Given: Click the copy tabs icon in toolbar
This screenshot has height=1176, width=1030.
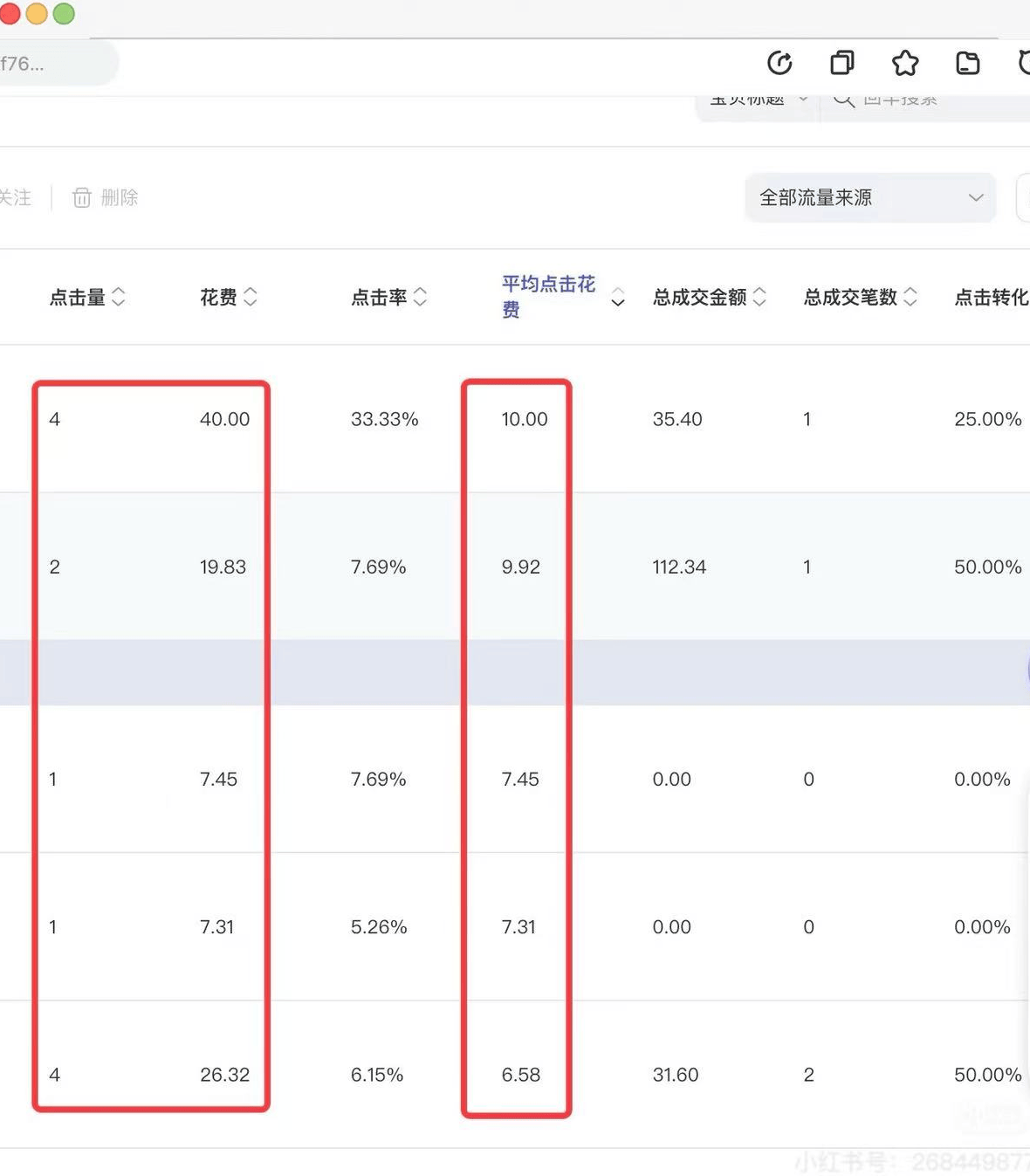Looking at the screenshot, I should 842,63.
